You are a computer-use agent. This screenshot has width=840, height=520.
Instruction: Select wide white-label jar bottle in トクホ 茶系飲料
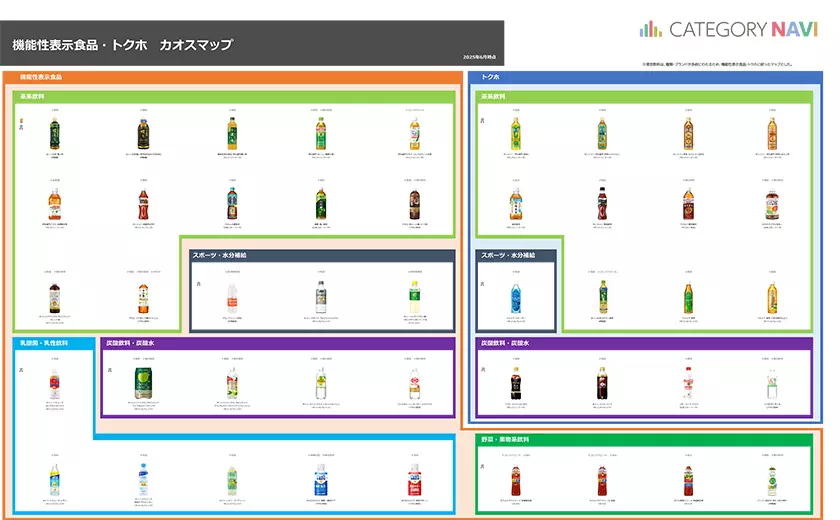click(x=772, y=205)
